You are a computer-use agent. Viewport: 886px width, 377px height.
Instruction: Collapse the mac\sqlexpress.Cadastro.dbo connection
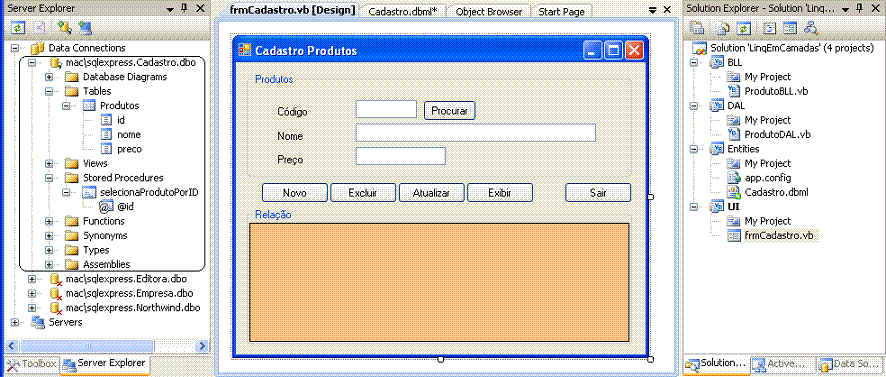point(32,63)
